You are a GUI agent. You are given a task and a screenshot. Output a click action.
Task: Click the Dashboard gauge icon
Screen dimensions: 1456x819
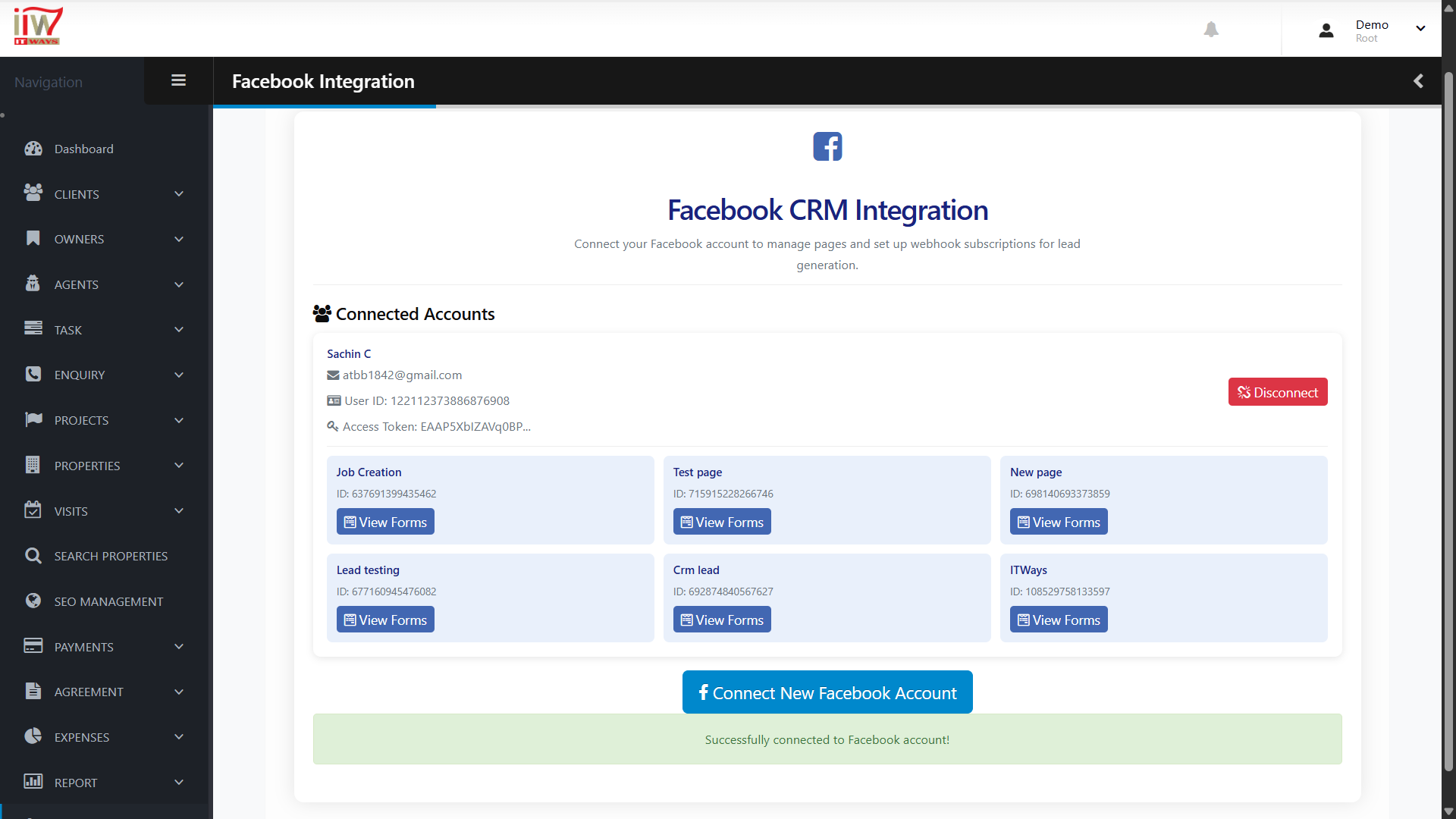33,149
